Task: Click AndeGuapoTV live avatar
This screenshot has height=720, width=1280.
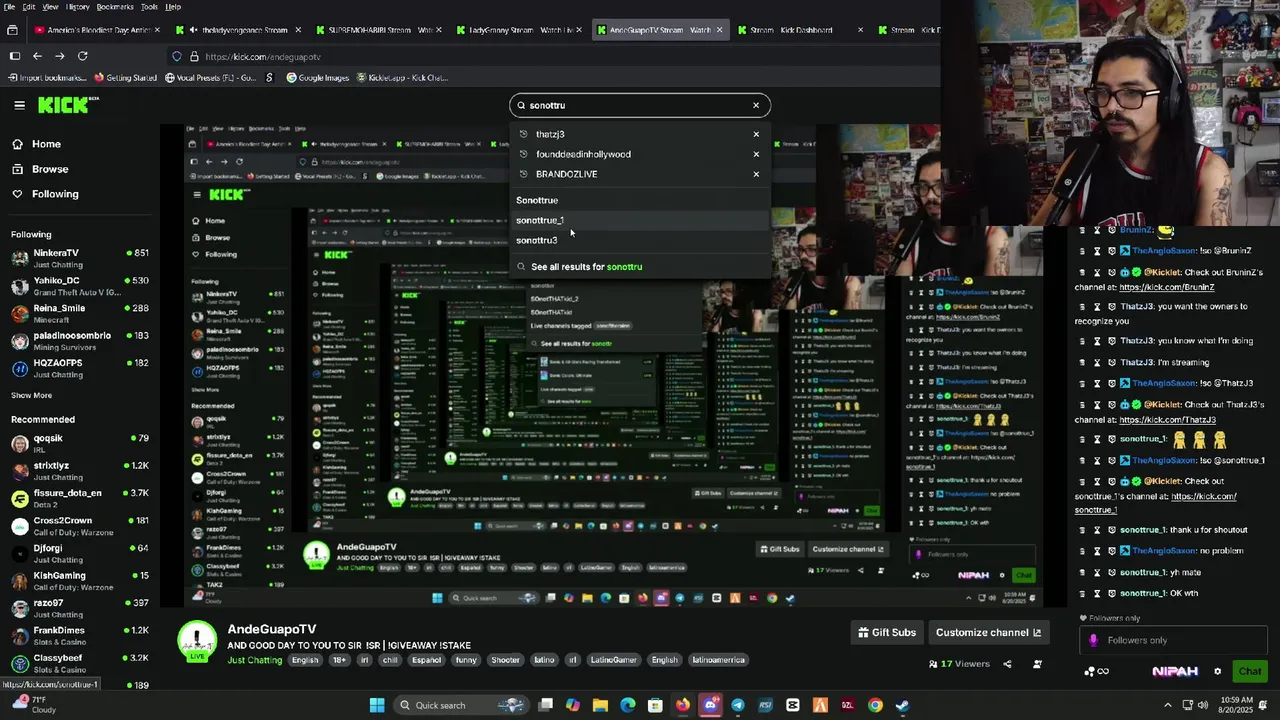Action: click(x=197, y=641)
